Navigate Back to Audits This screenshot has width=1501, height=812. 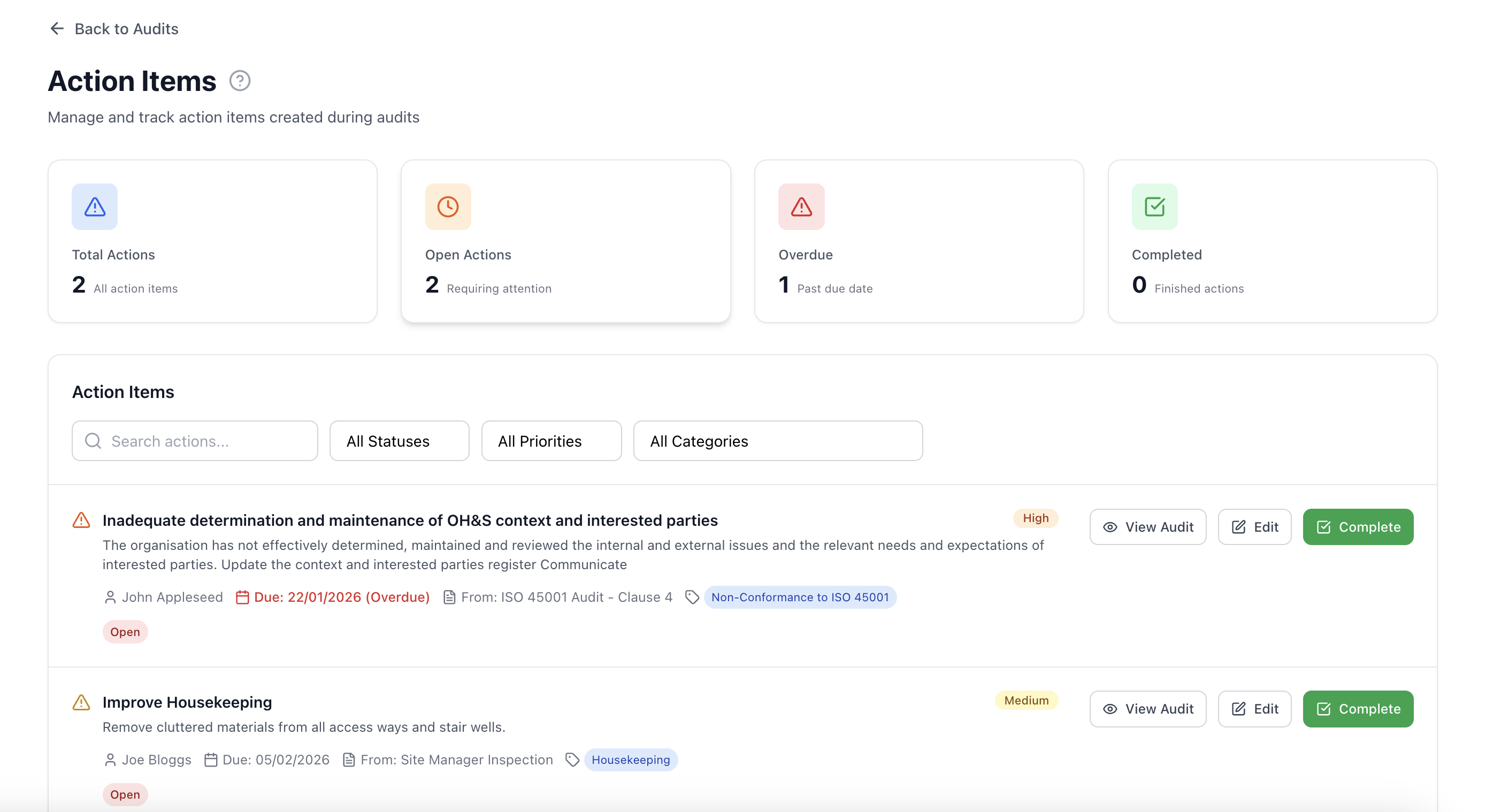(126, 28)
